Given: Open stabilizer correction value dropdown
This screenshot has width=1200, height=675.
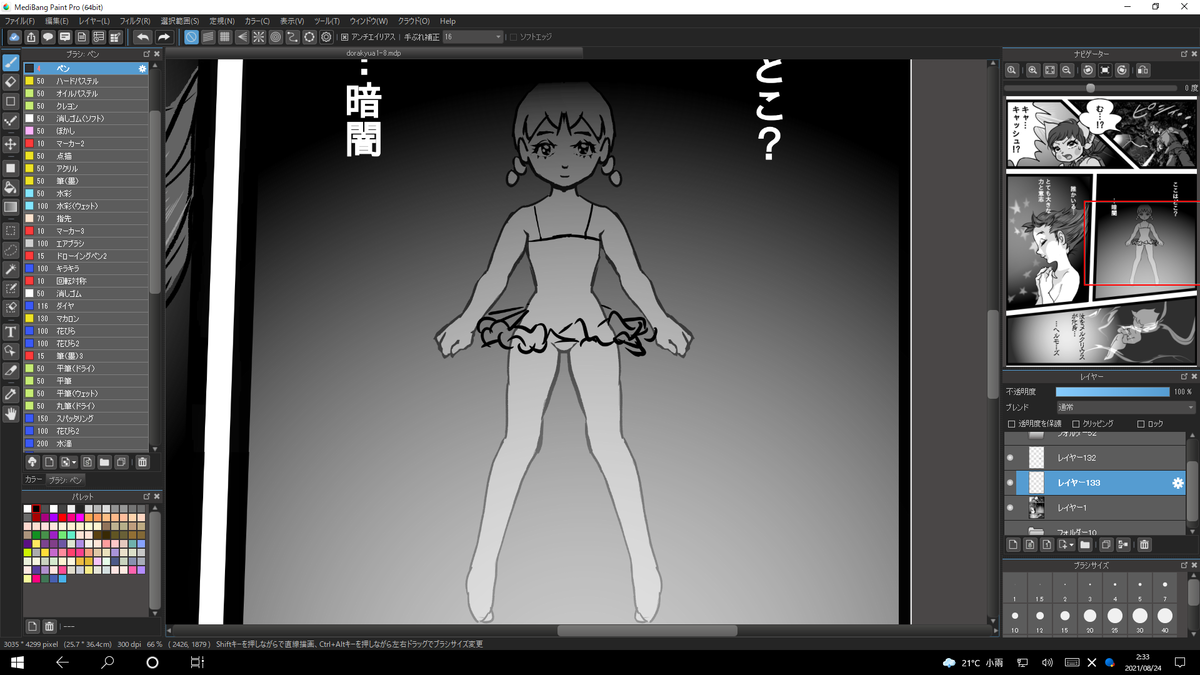Looking at the screenshot, I should tap(473, 37).
